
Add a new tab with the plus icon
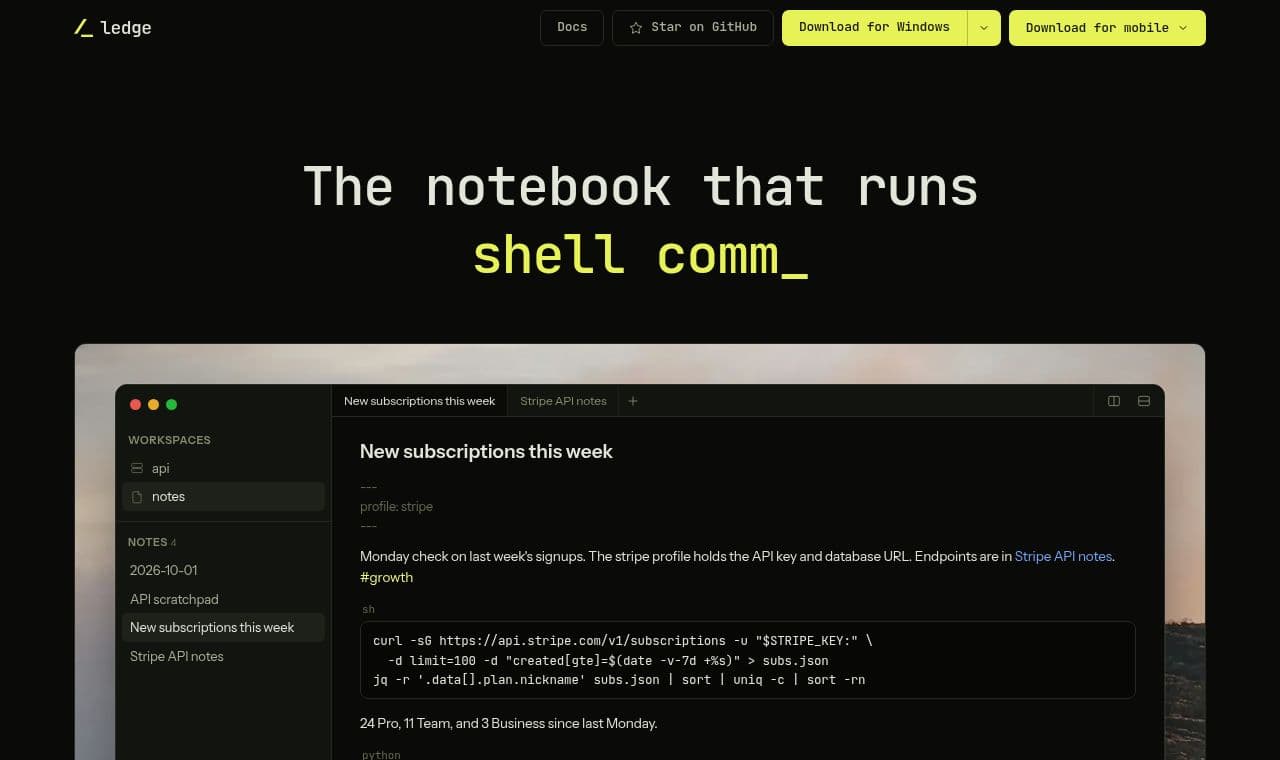pyautogui.click(x=633, y=401)
